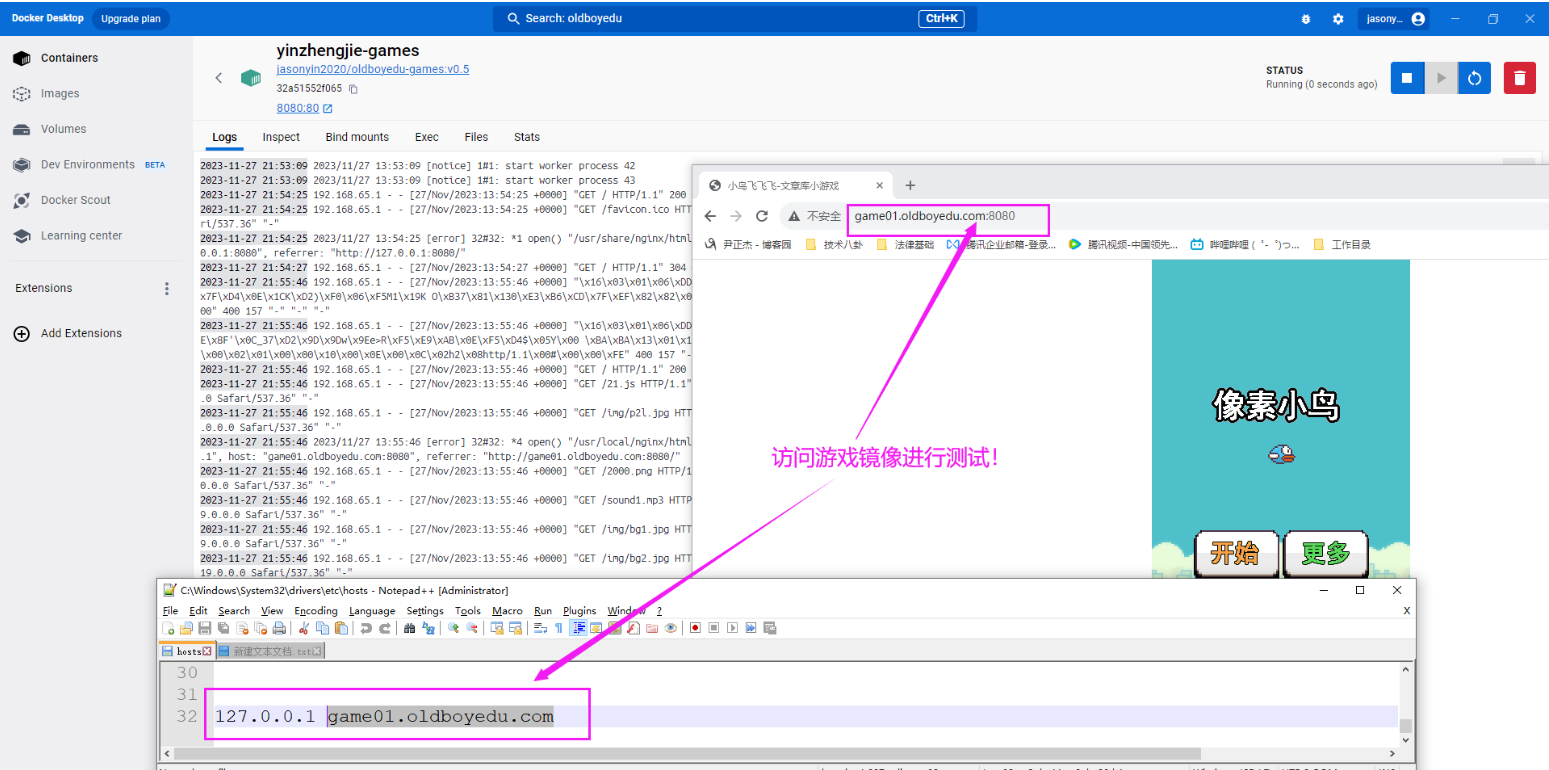This screenshot has height=770, width=1549.
Task: Open Extensions three-dot menu
Action: pyautogui.click(x=167, y=288)
